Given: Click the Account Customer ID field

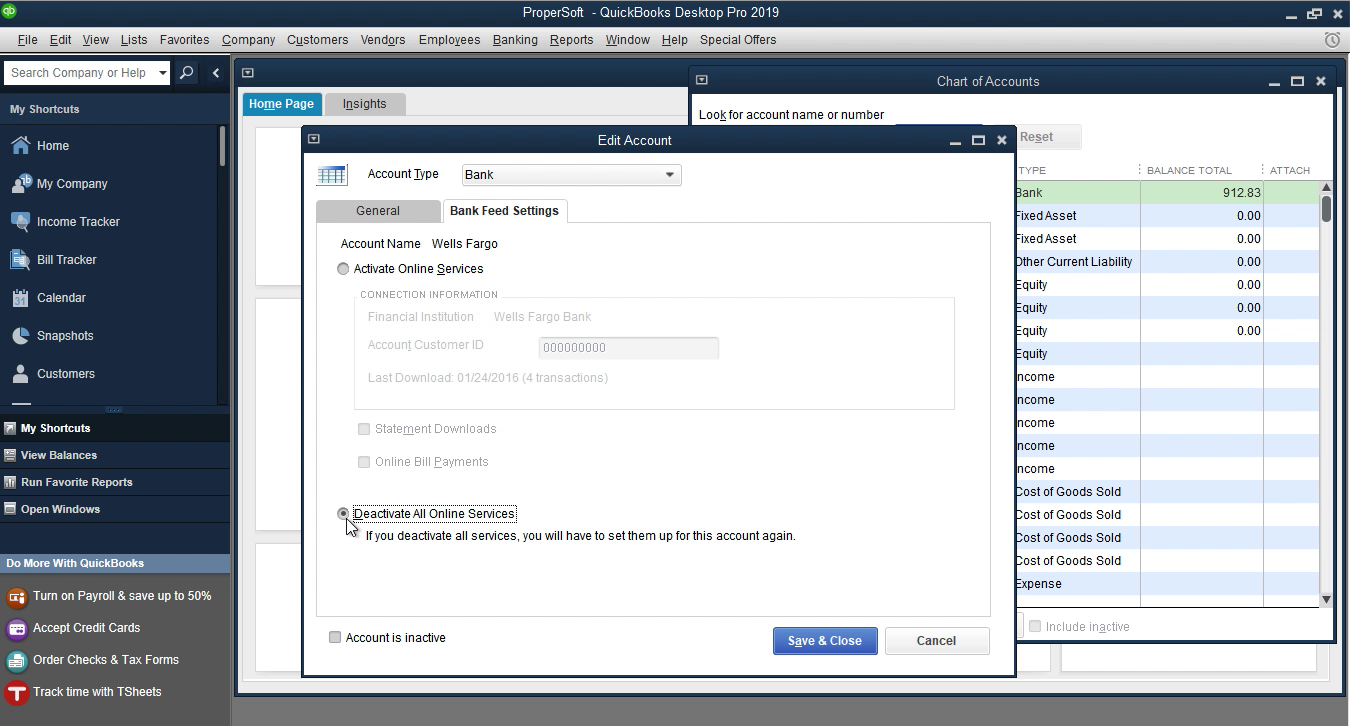Looking at the screenshot, I should point(628,348).
